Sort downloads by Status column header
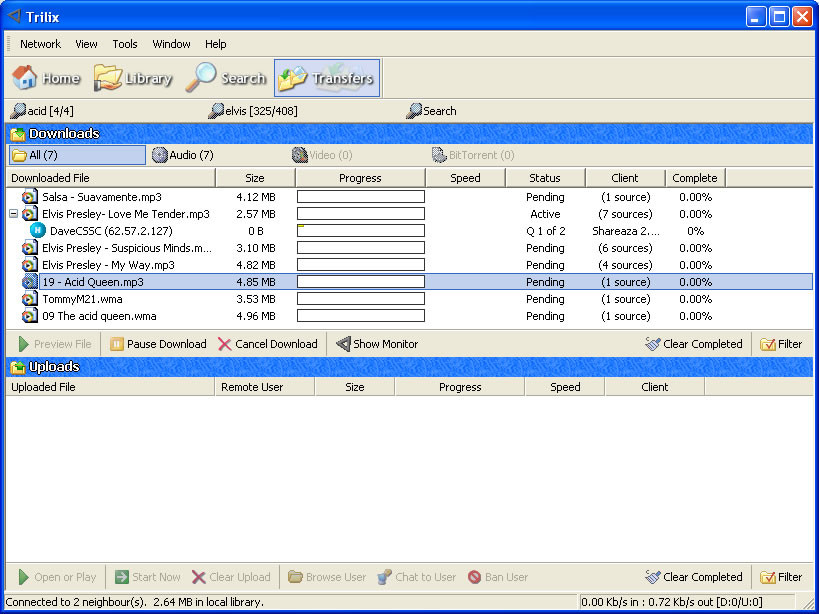 pyautogui.click(x=545, y=178)
